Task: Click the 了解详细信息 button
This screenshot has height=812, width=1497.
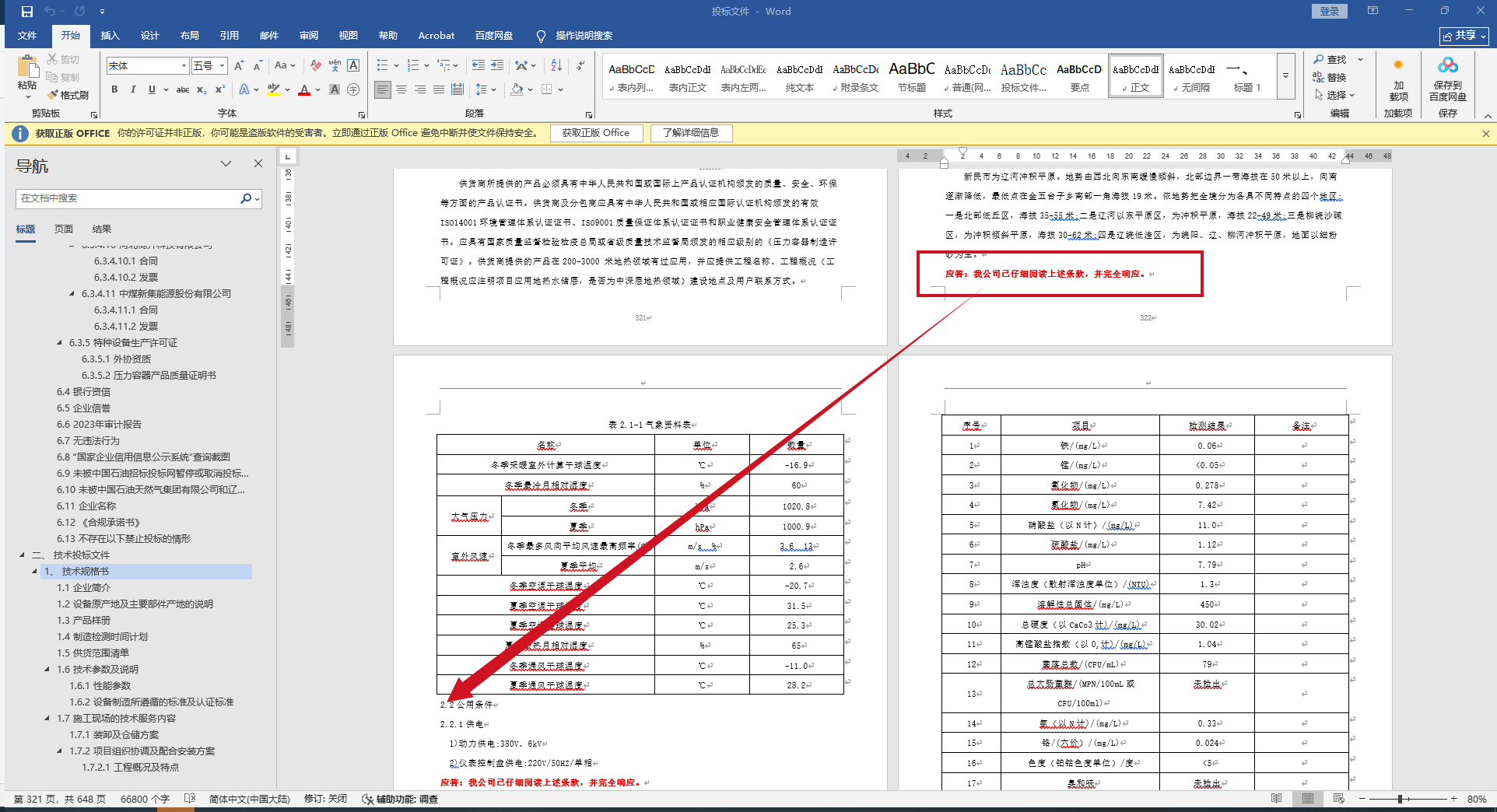Action: coord(691,133)
